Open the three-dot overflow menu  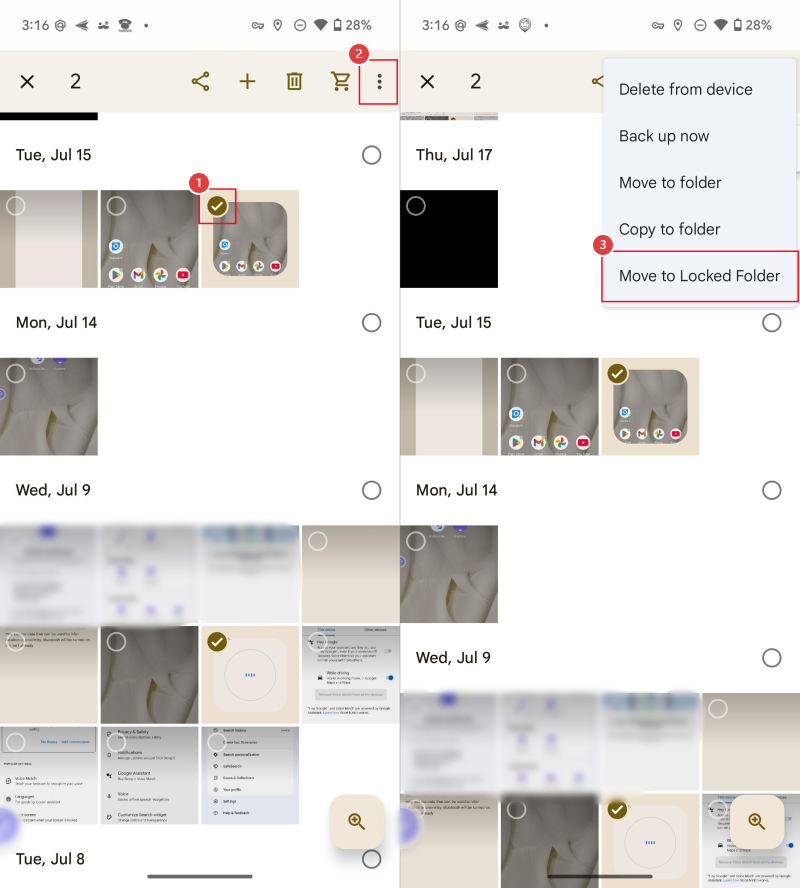point(378,81)
